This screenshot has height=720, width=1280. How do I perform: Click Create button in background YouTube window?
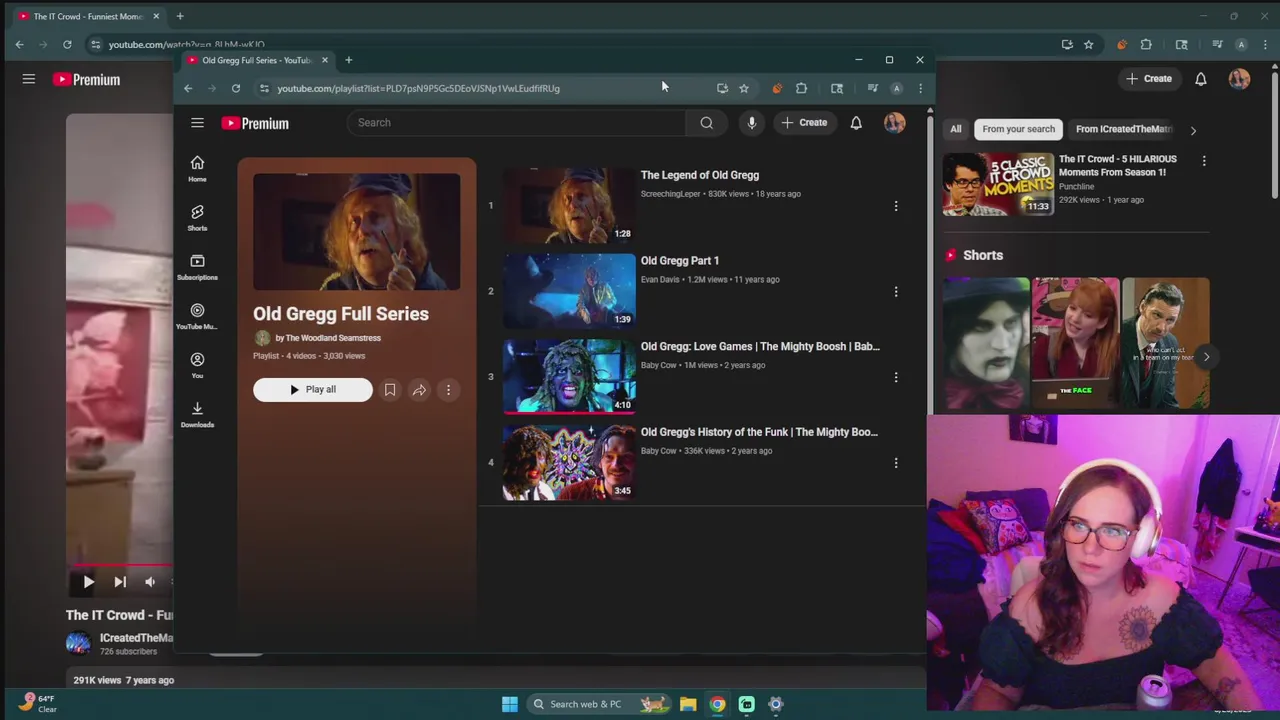pos(1148,78)
